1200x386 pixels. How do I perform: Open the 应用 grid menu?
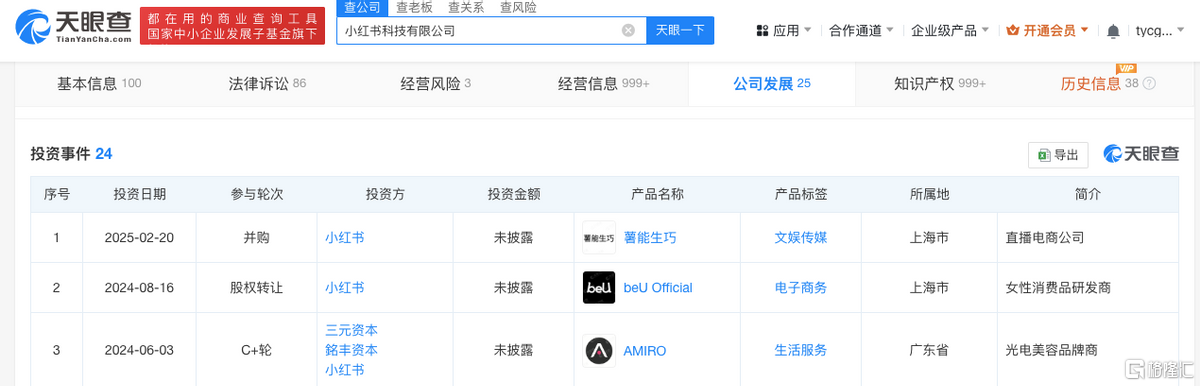tap(783, 31)
